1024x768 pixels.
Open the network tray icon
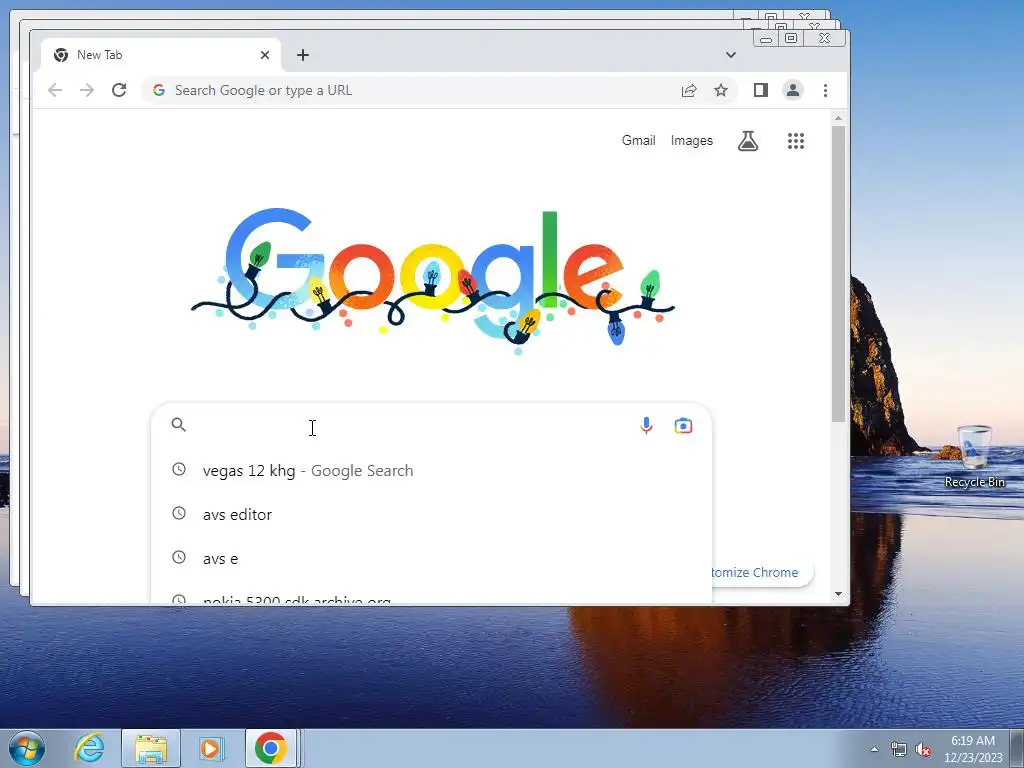click(899, 749)
